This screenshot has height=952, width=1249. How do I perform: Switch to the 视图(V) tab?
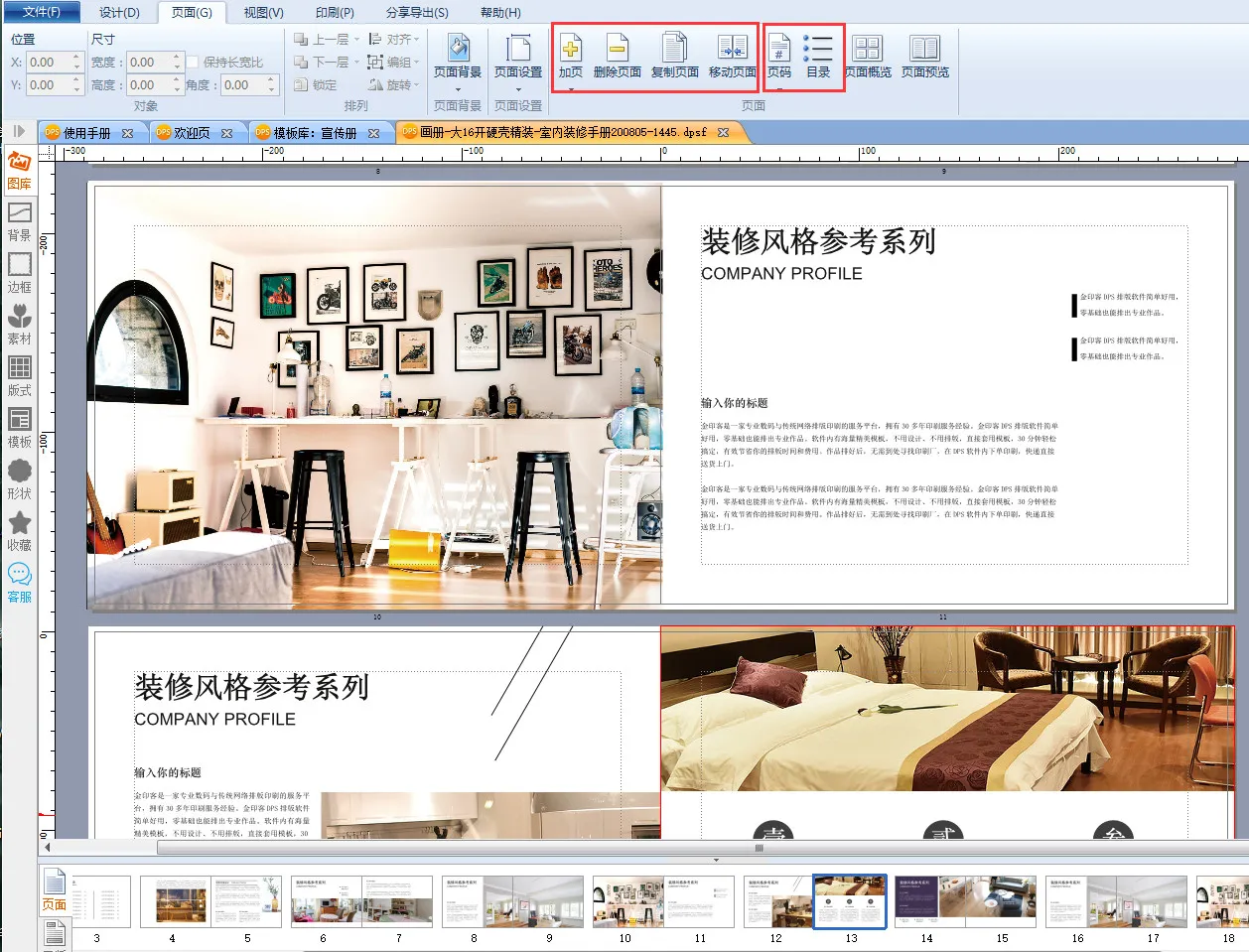click(x=263, y=12)
